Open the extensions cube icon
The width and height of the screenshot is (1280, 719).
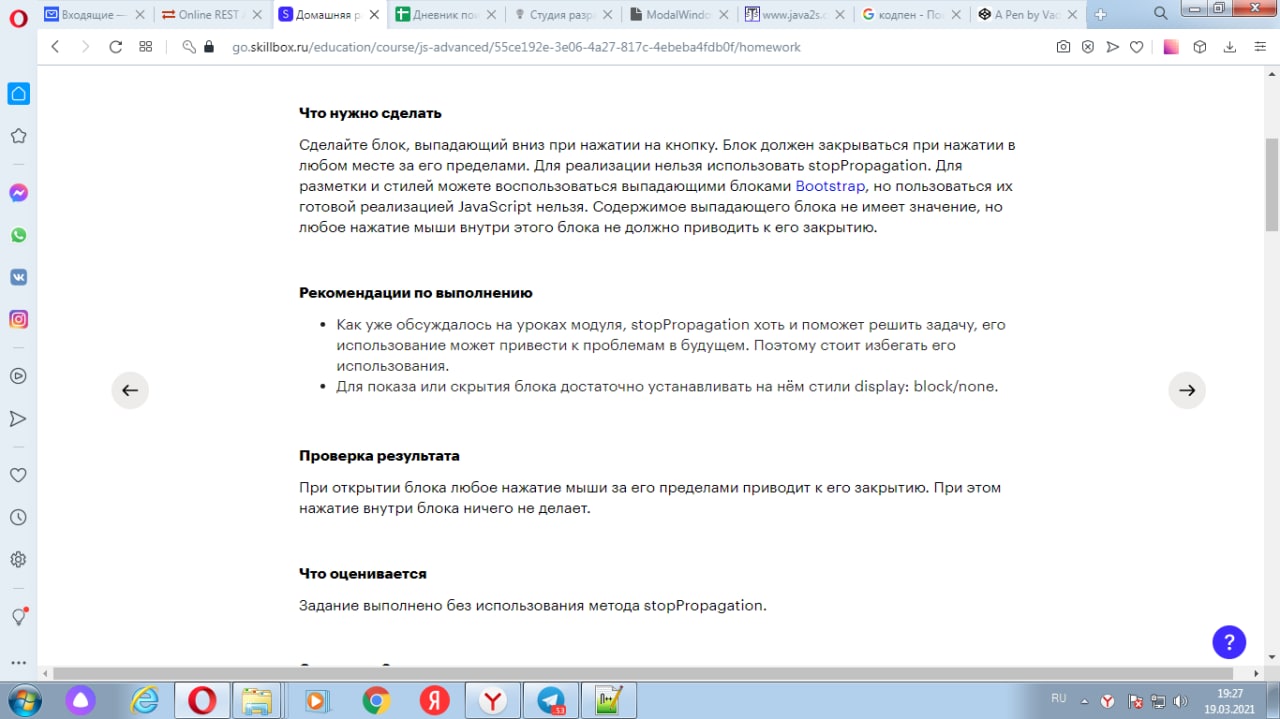[1200, 47]
